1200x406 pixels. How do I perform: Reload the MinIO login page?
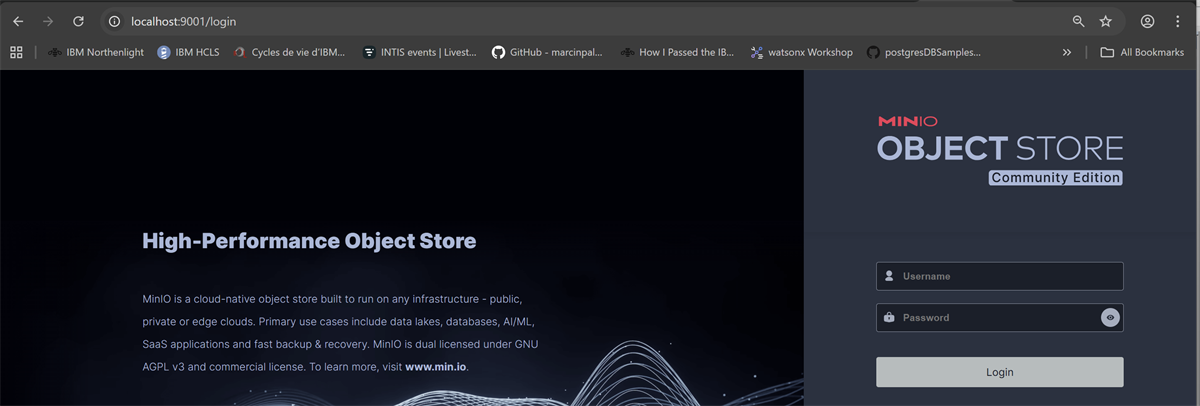78,21
